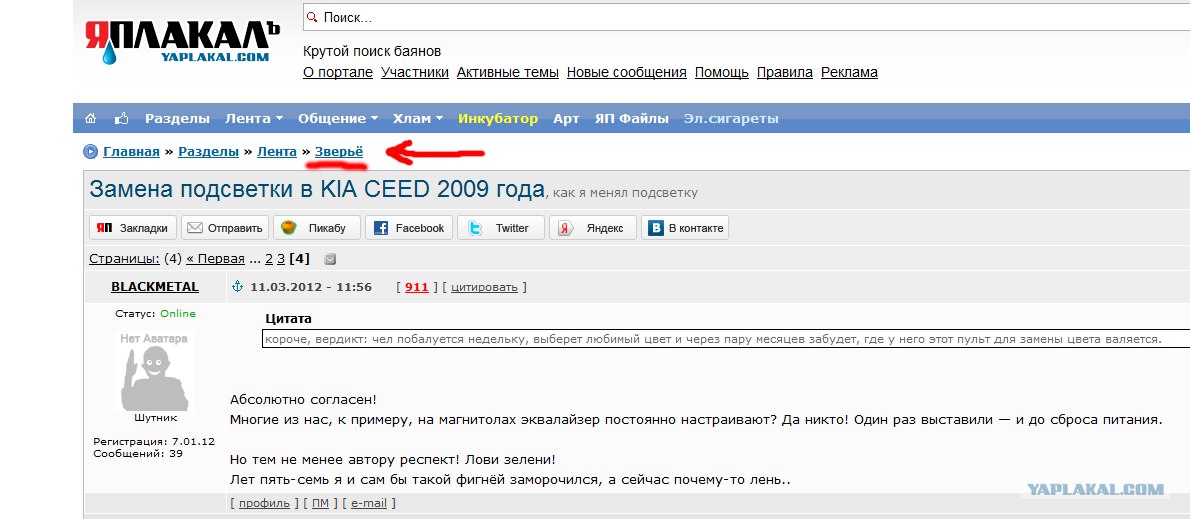This screenshot has height=519, width=1190.
Task: Click the Крутой поиск баянов text
Action: tap(372, 52)
